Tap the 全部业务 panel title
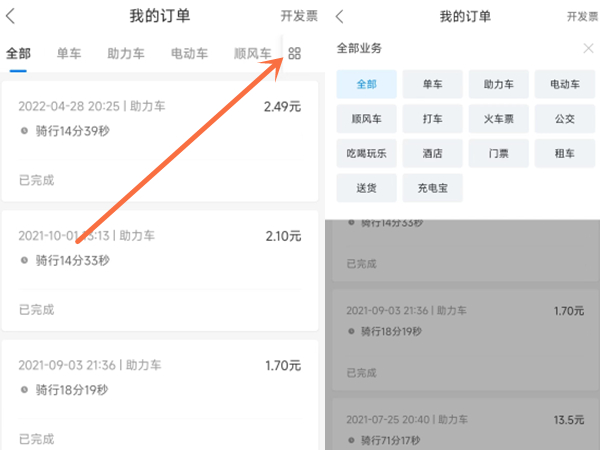Viewport: 600px width, 450px height. tap(359, 48)
